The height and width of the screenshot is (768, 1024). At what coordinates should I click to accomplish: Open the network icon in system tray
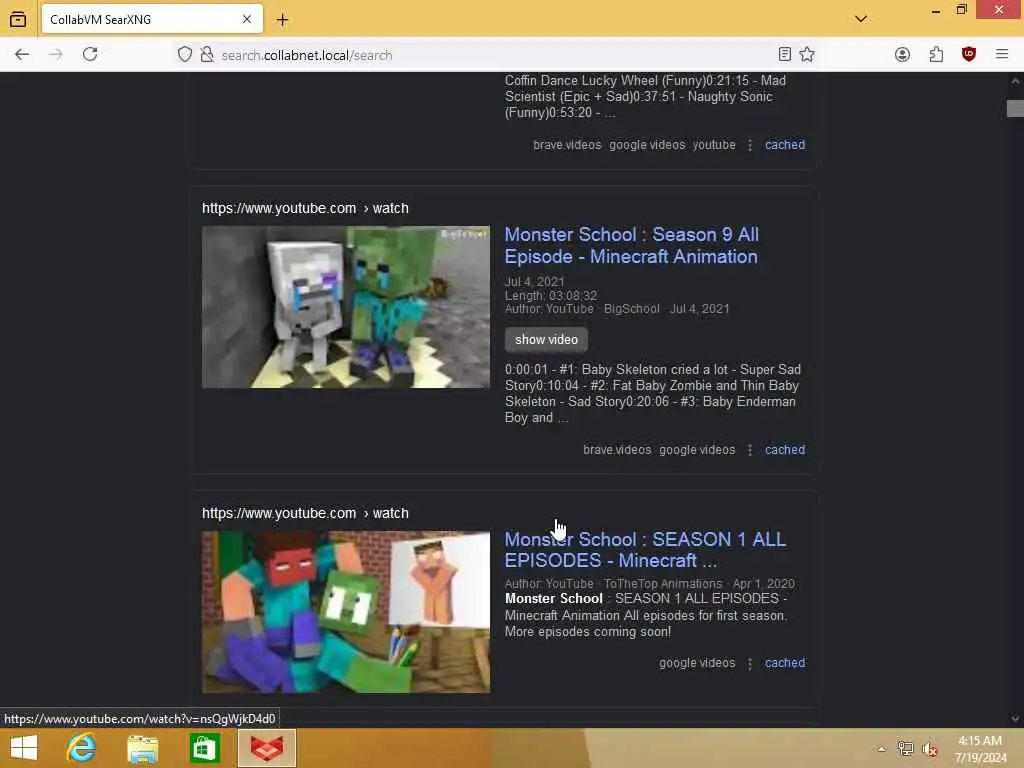(x=905, y=748)
